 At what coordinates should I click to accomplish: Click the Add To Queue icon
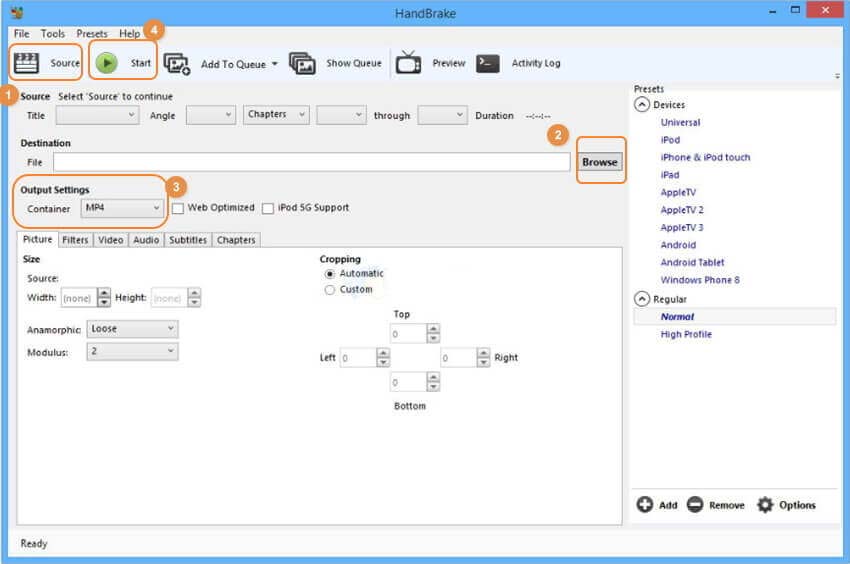coord(177,64)
